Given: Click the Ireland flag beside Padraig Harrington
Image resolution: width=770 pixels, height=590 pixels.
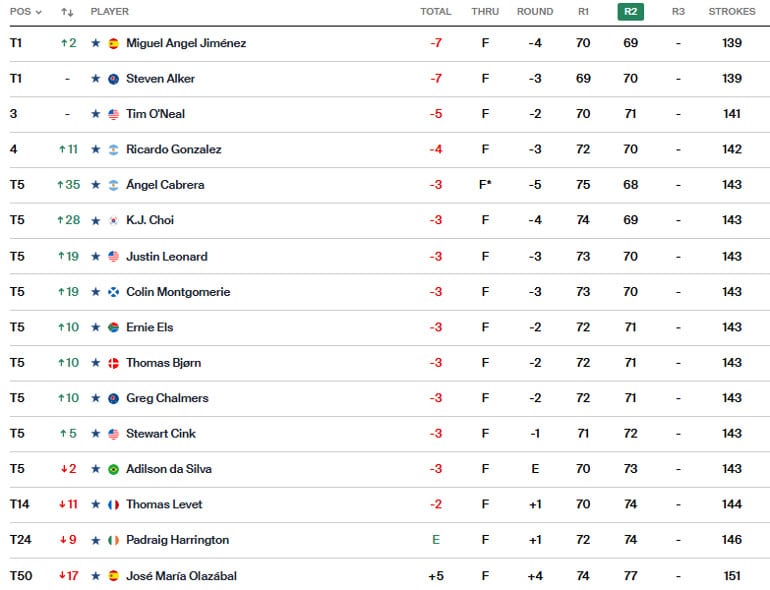Looking at the screenshot, I should 113,540.
